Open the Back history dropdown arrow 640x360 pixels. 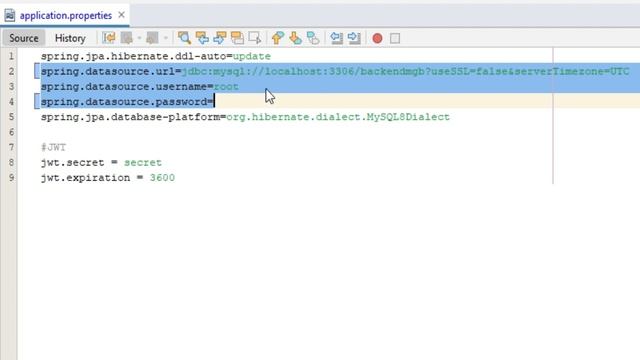pos(139,38)
